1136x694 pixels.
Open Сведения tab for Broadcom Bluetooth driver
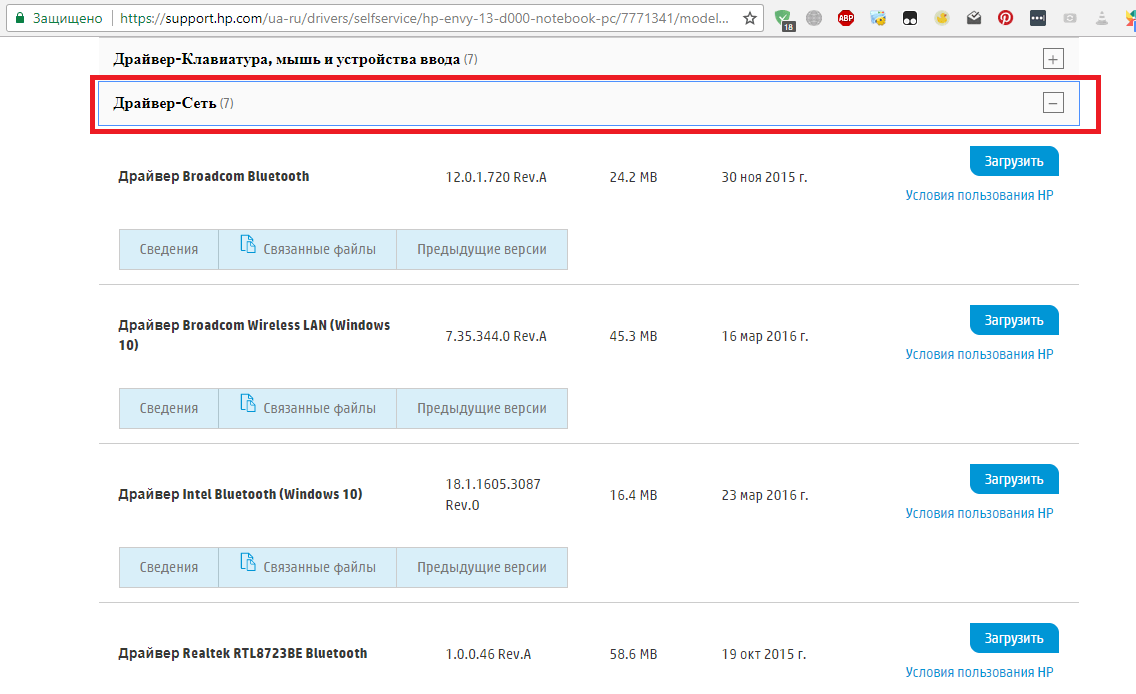click(x=168, y=249)
